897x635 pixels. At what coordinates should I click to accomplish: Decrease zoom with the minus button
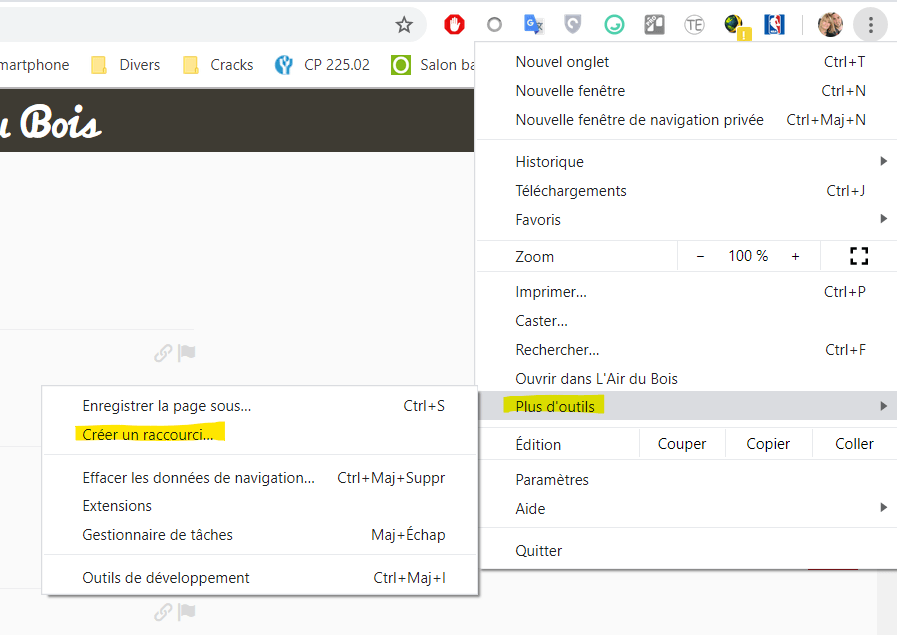coord(700,256)
